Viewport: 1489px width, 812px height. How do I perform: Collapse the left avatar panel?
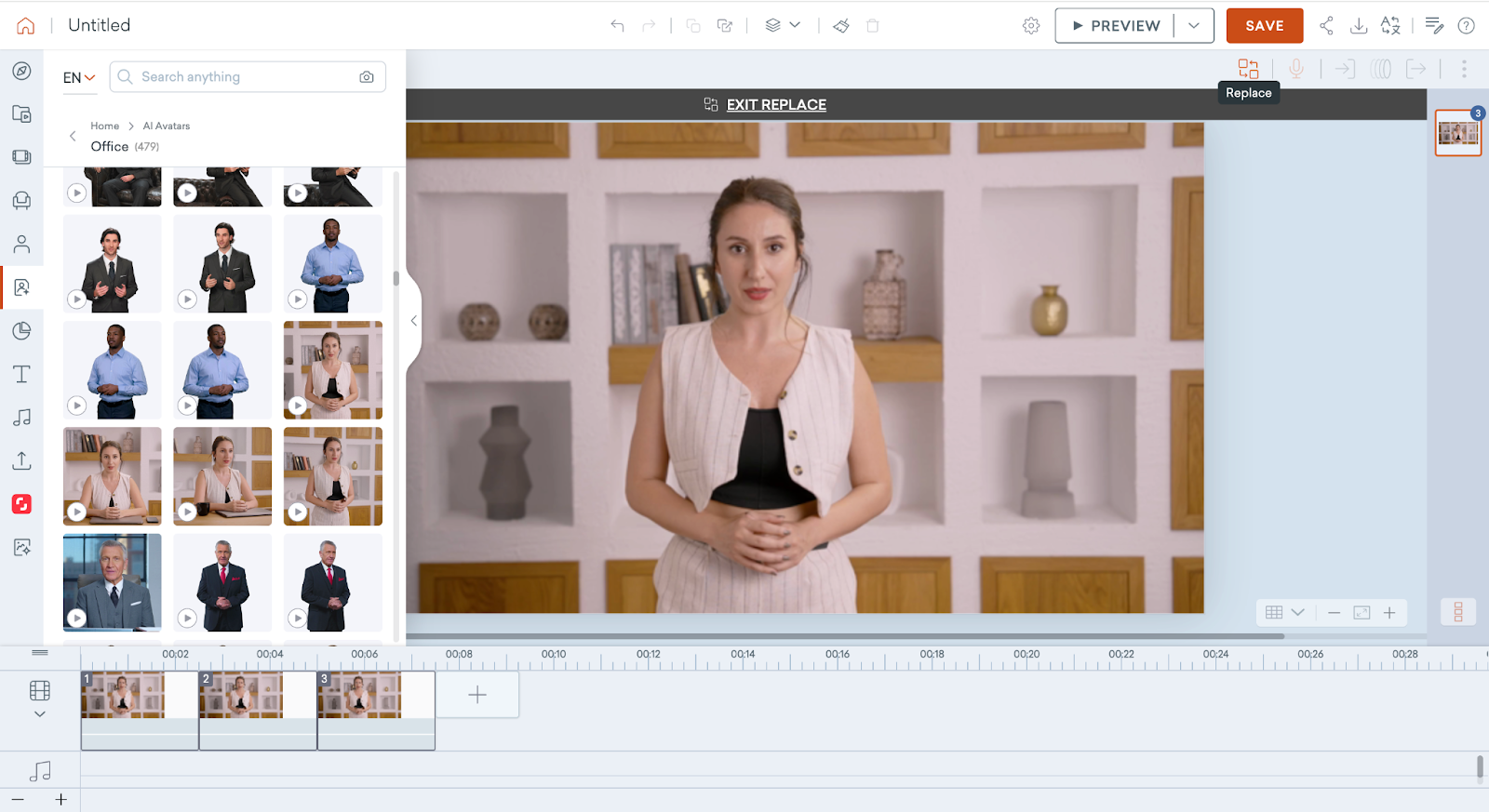[x=414, y=321]
